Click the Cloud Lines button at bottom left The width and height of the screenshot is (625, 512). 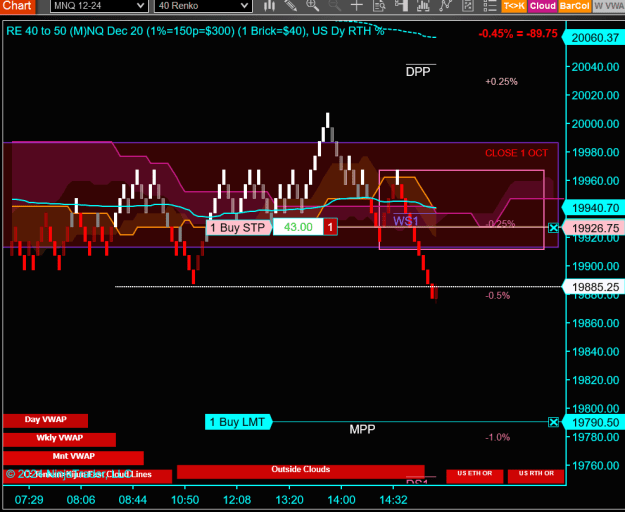click(87, 476)
